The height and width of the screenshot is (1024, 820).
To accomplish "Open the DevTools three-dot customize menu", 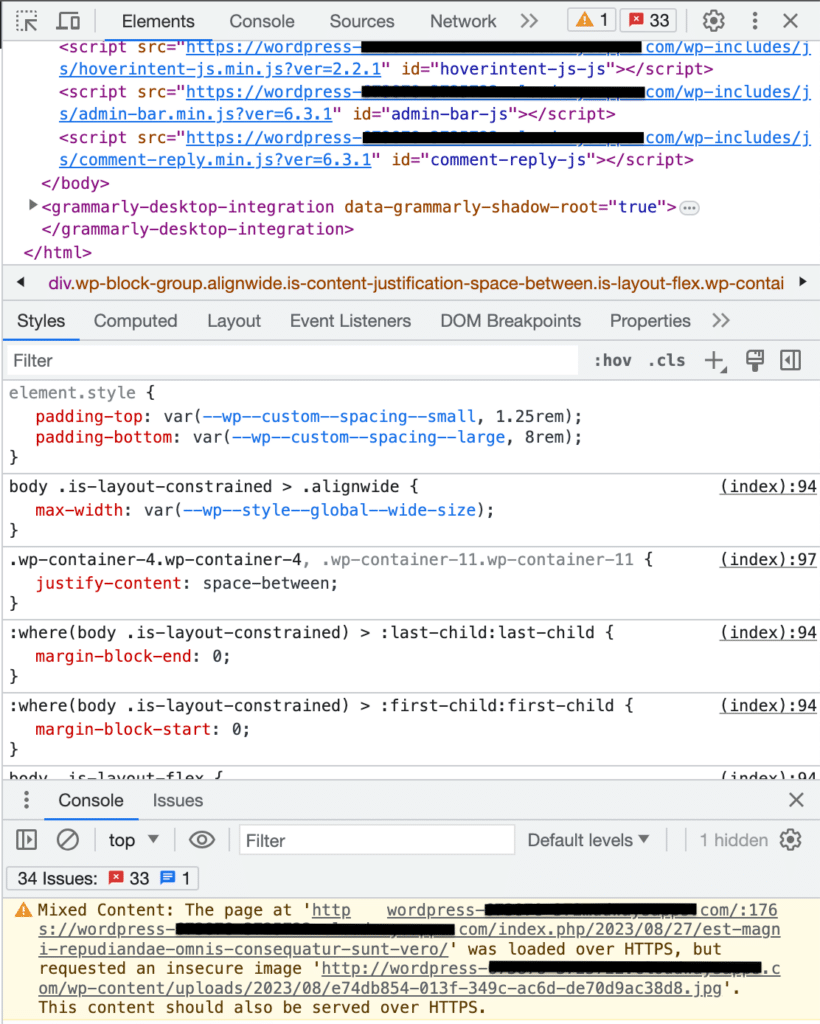I will pos(755,21).
